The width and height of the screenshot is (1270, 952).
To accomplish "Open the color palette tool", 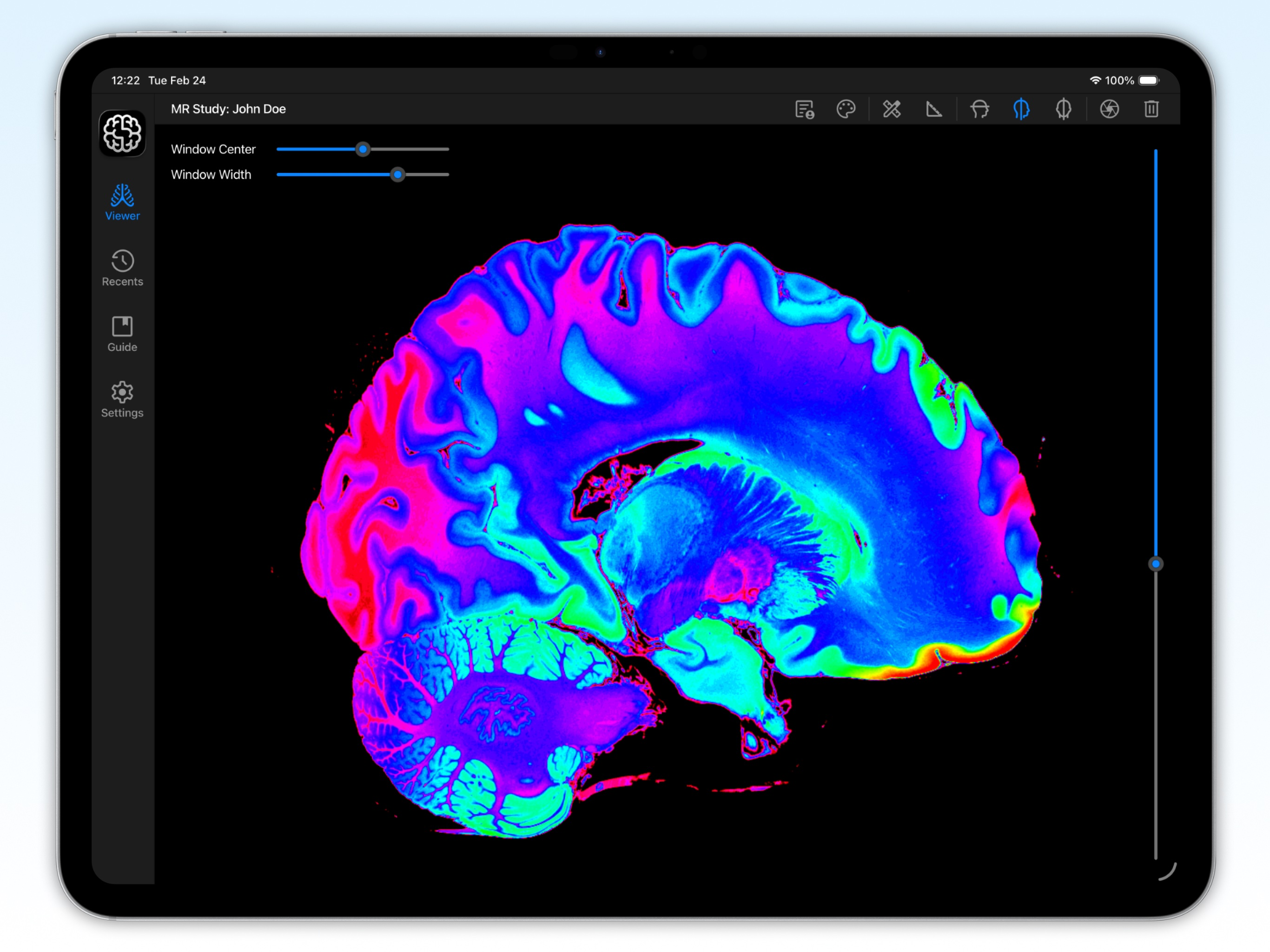I will tap(846, 109).
